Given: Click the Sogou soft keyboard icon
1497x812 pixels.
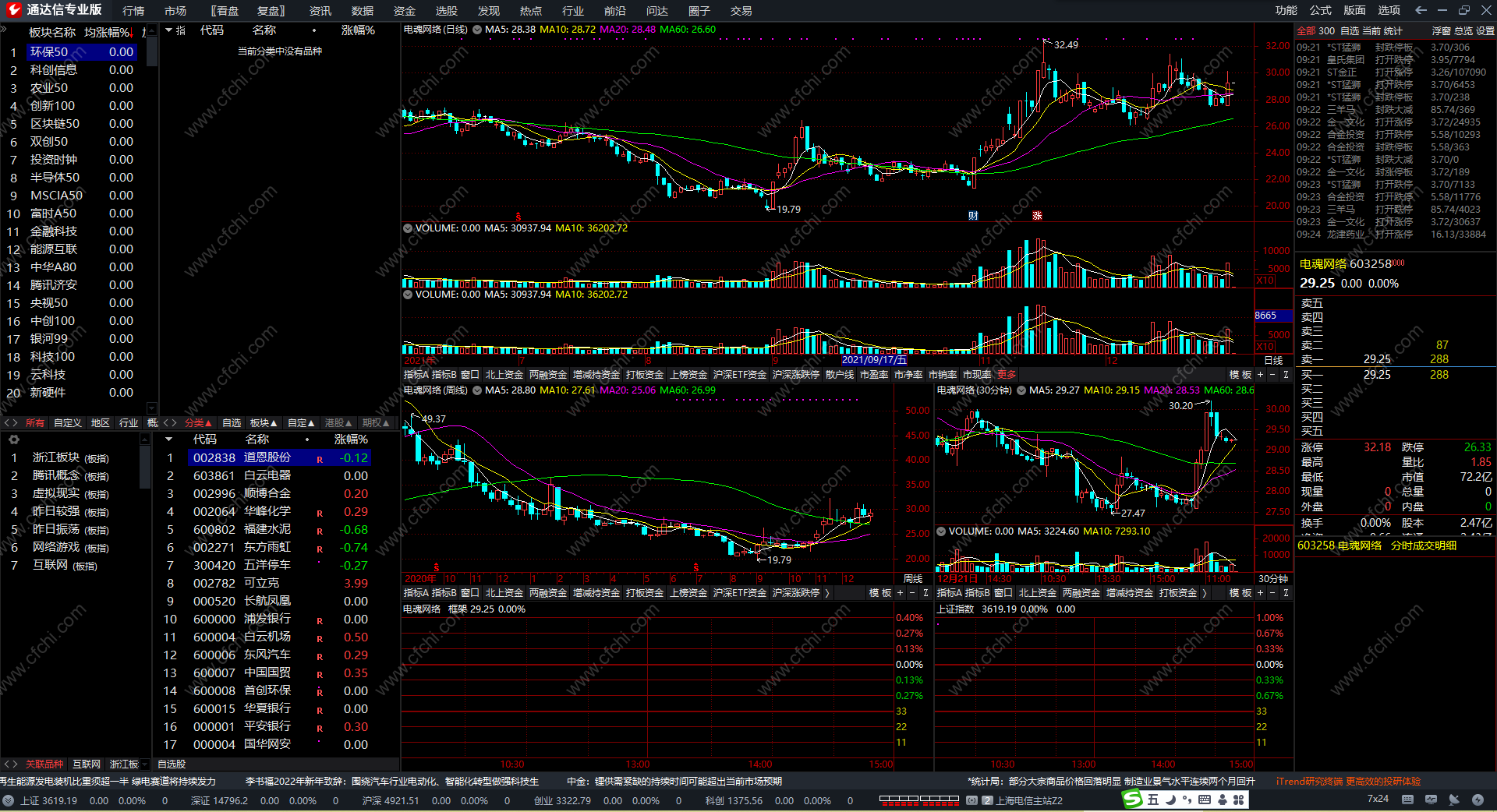Looking at the screenshot, I should point(1205,800).
